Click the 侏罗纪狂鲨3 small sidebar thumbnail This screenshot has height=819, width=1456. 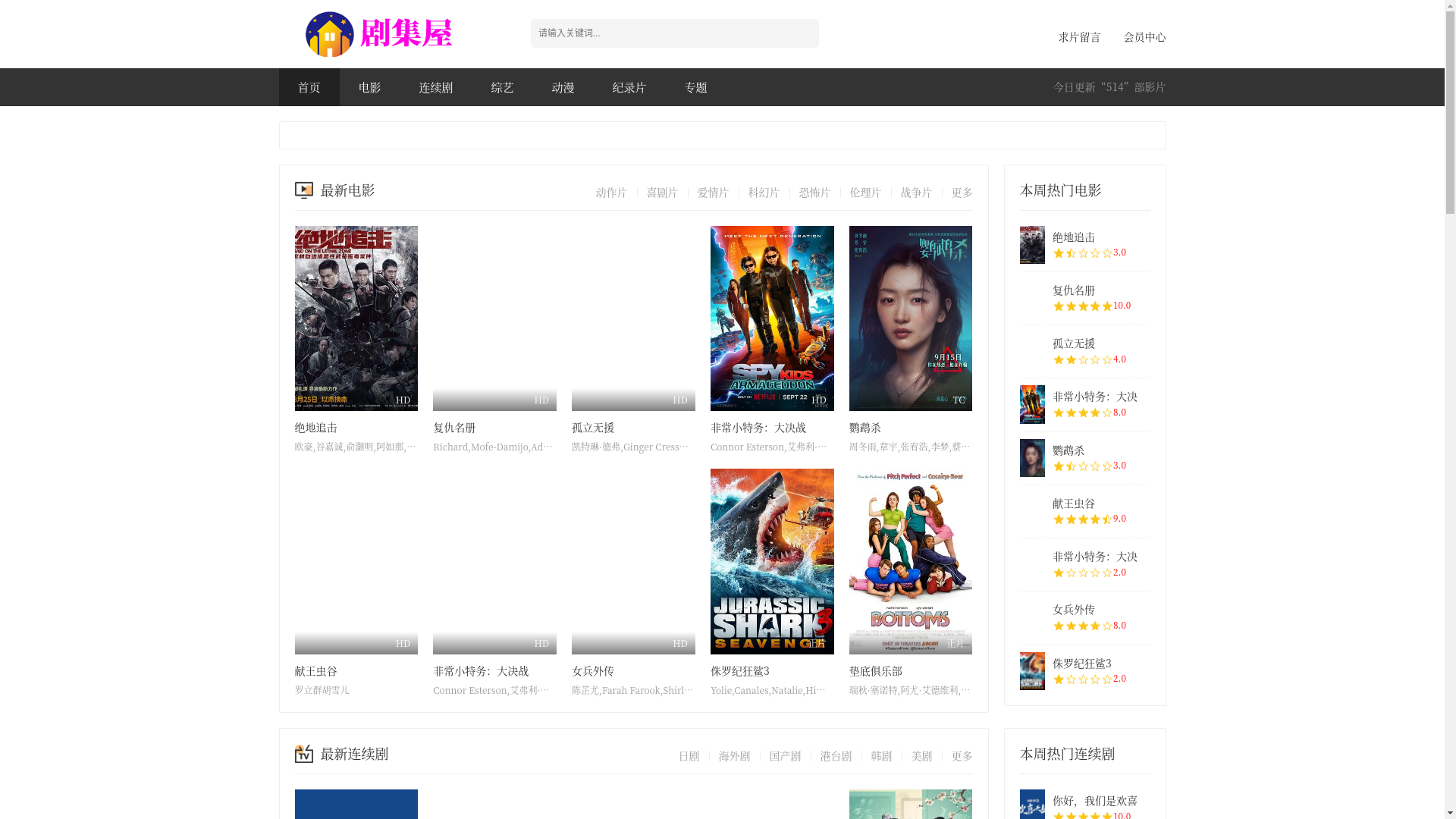click(x=1031, y=671)
